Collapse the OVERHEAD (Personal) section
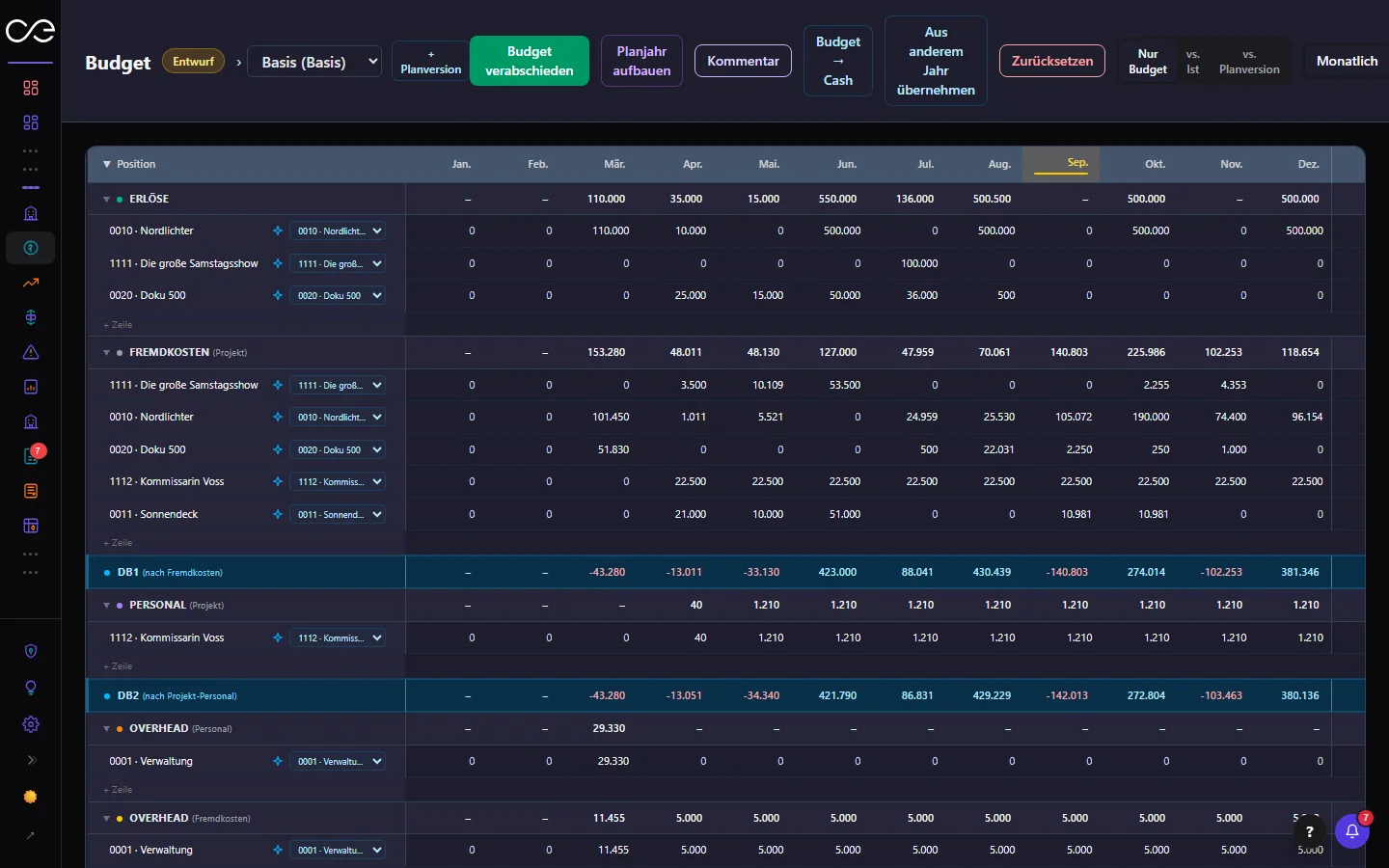The height and width of the screenshot is (868, 1389). 107,728
